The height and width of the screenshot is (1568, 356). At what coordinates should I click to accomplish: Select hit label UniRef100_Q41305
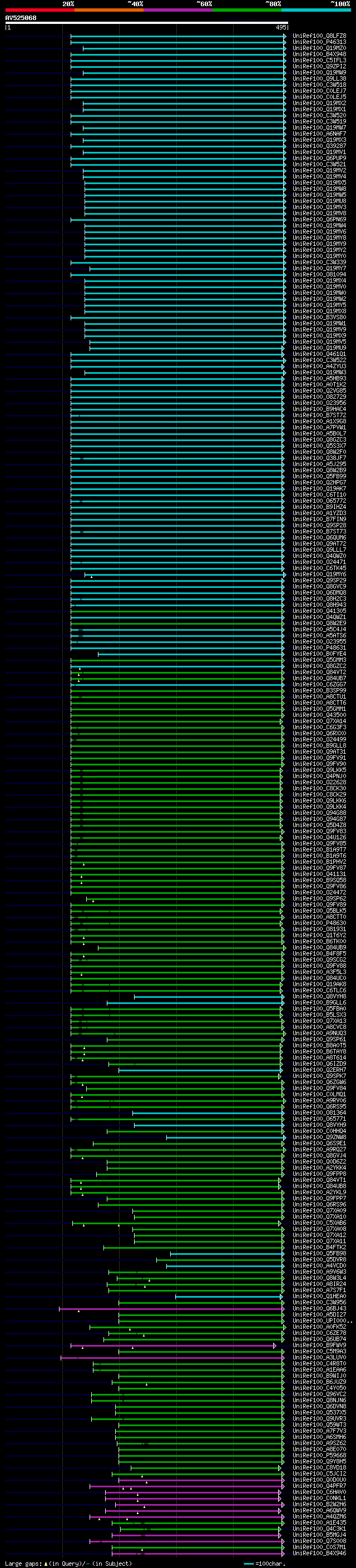319,611
